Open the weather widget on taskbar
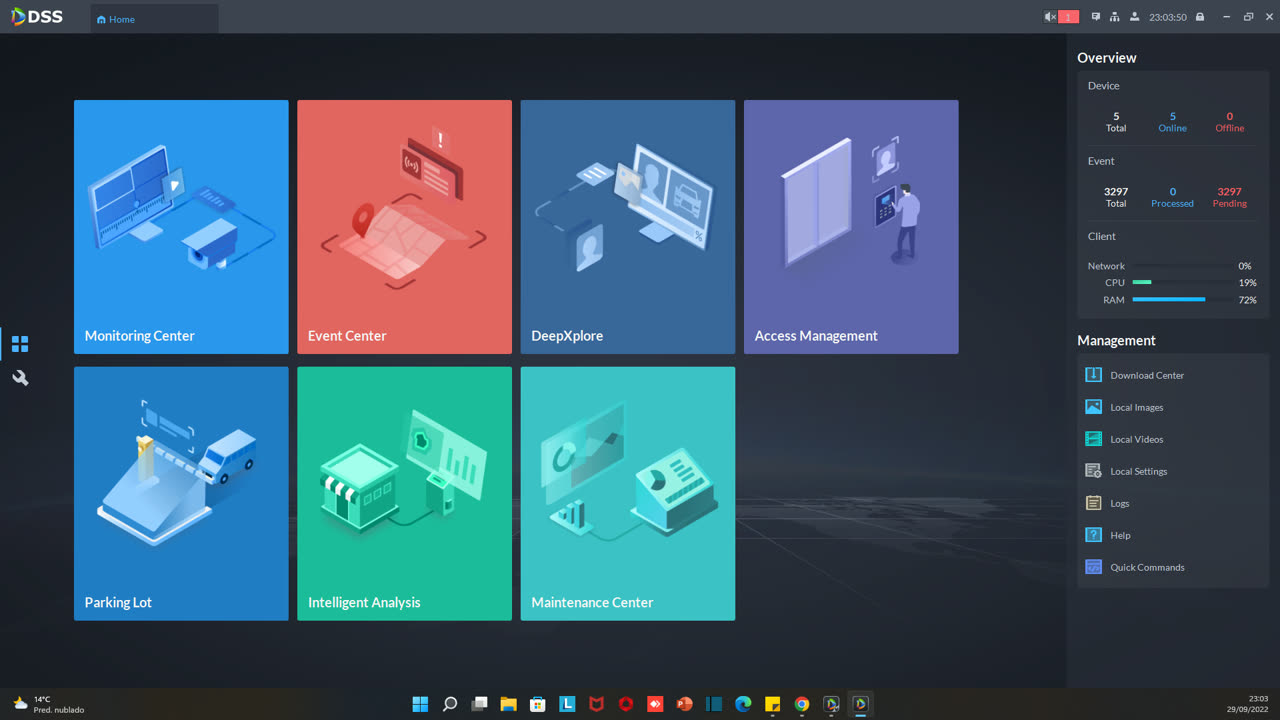This screenshot has height=720, width=1280. click(x=48, y=704)
